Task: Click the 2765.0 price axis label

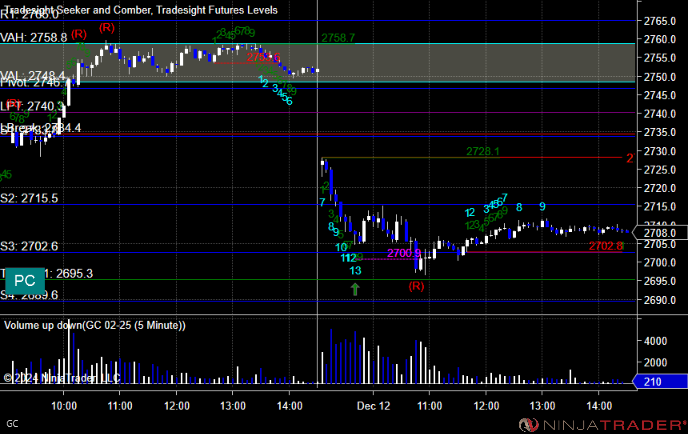Action: coord(659,21)
